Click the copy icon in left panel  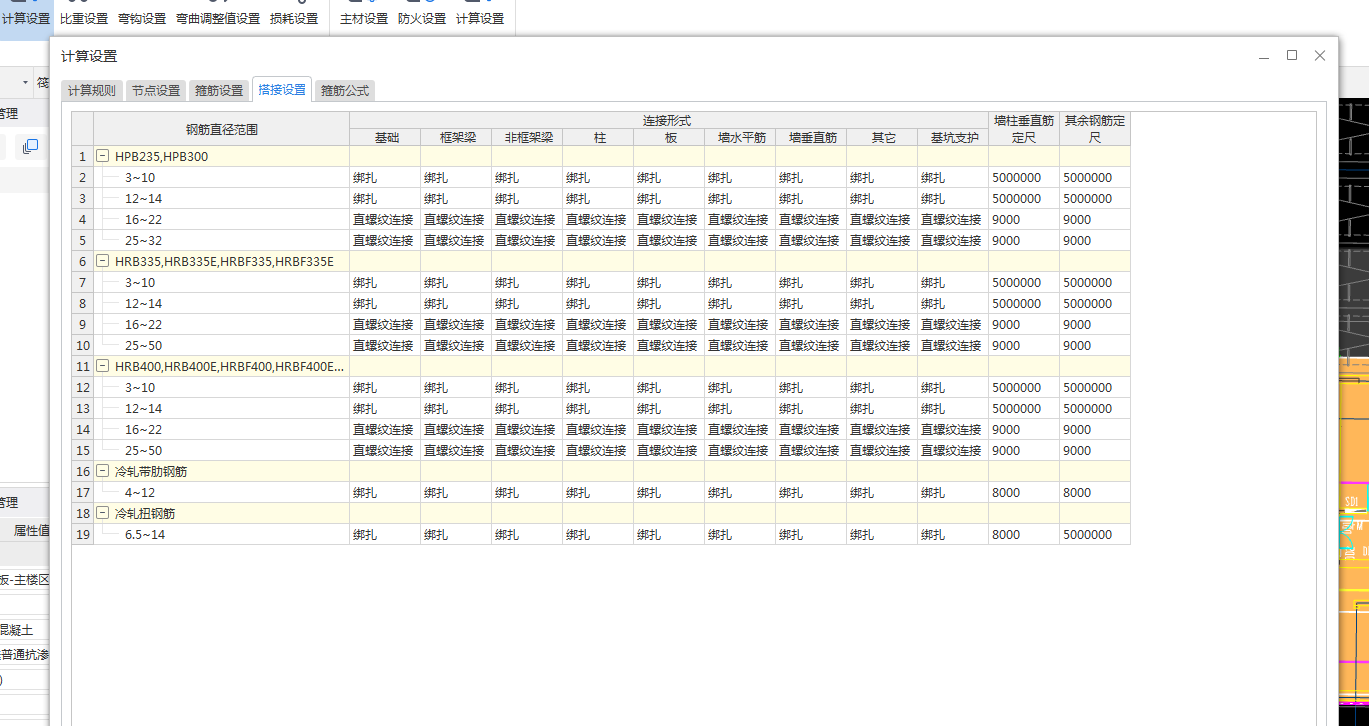tap(30, 147)
